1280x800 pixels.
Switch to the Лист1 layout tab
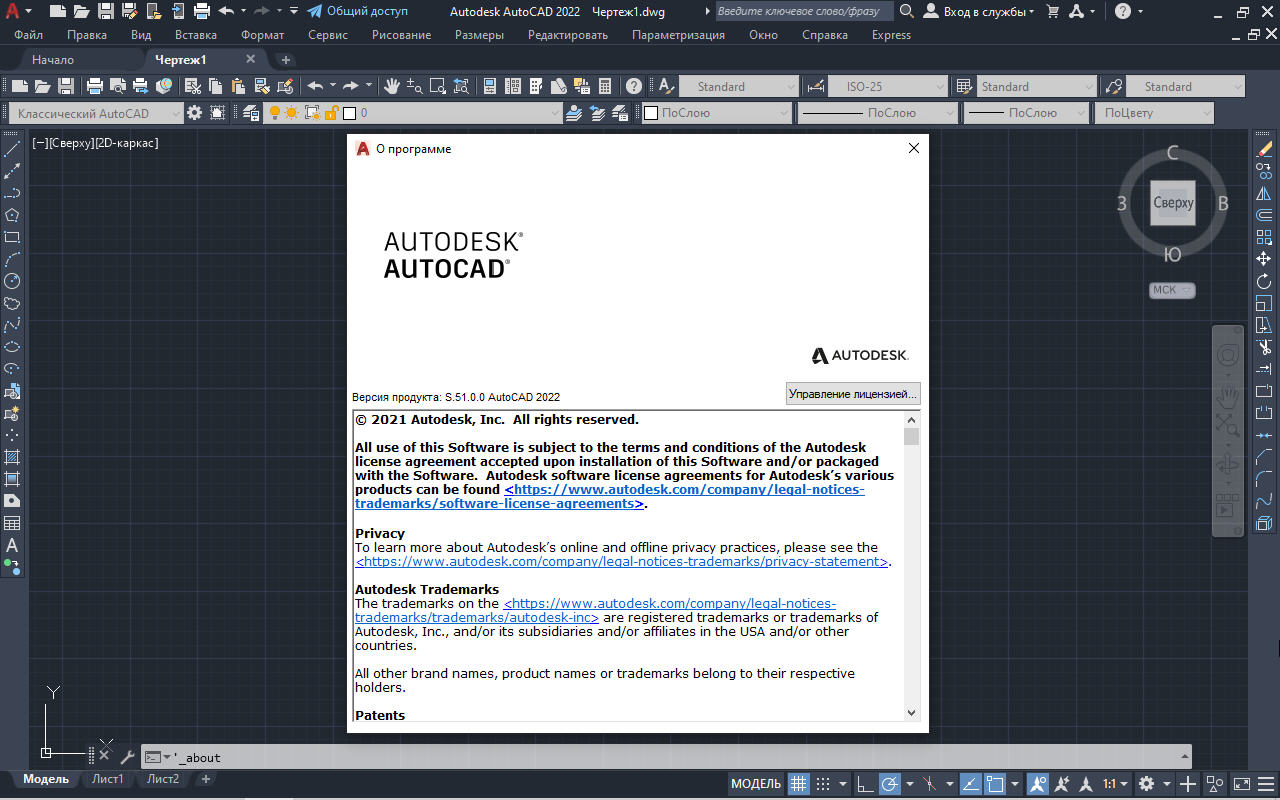point(107,779)
